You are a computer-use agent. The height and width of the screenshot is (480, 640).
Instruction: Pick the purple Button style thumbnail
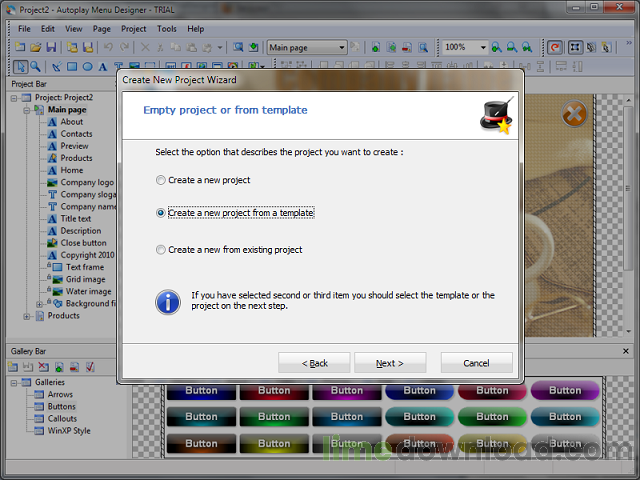click(x=564, y=391)
